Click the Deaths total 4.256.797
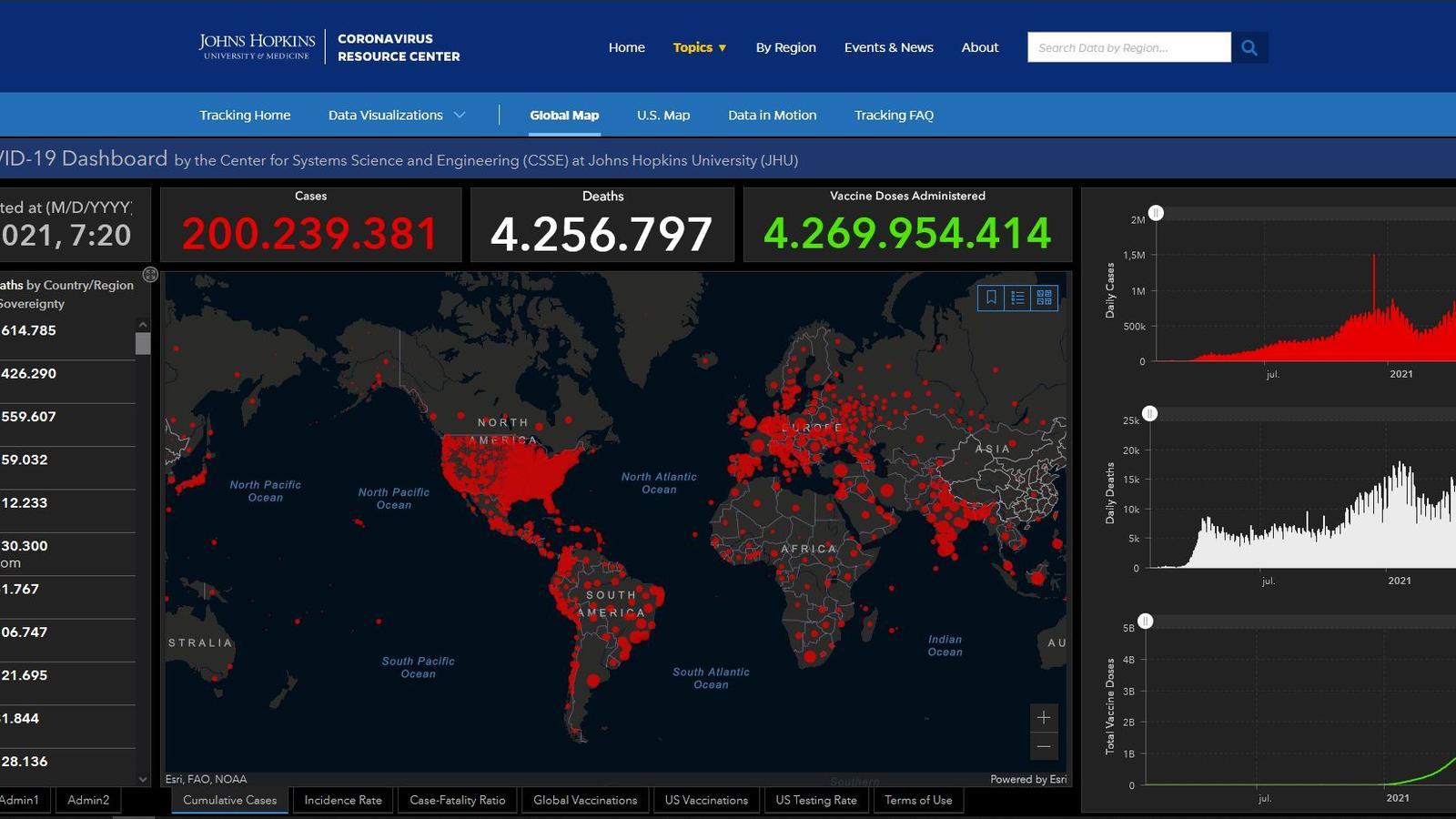 coord(602,234)
